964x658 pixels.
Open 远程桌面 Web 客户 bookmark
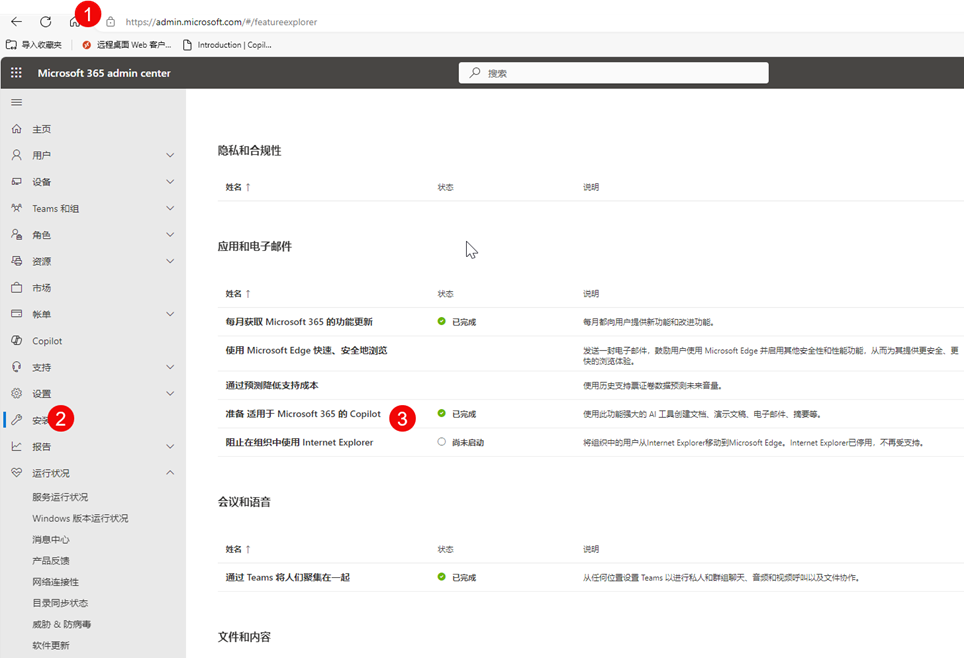[127, 44]
